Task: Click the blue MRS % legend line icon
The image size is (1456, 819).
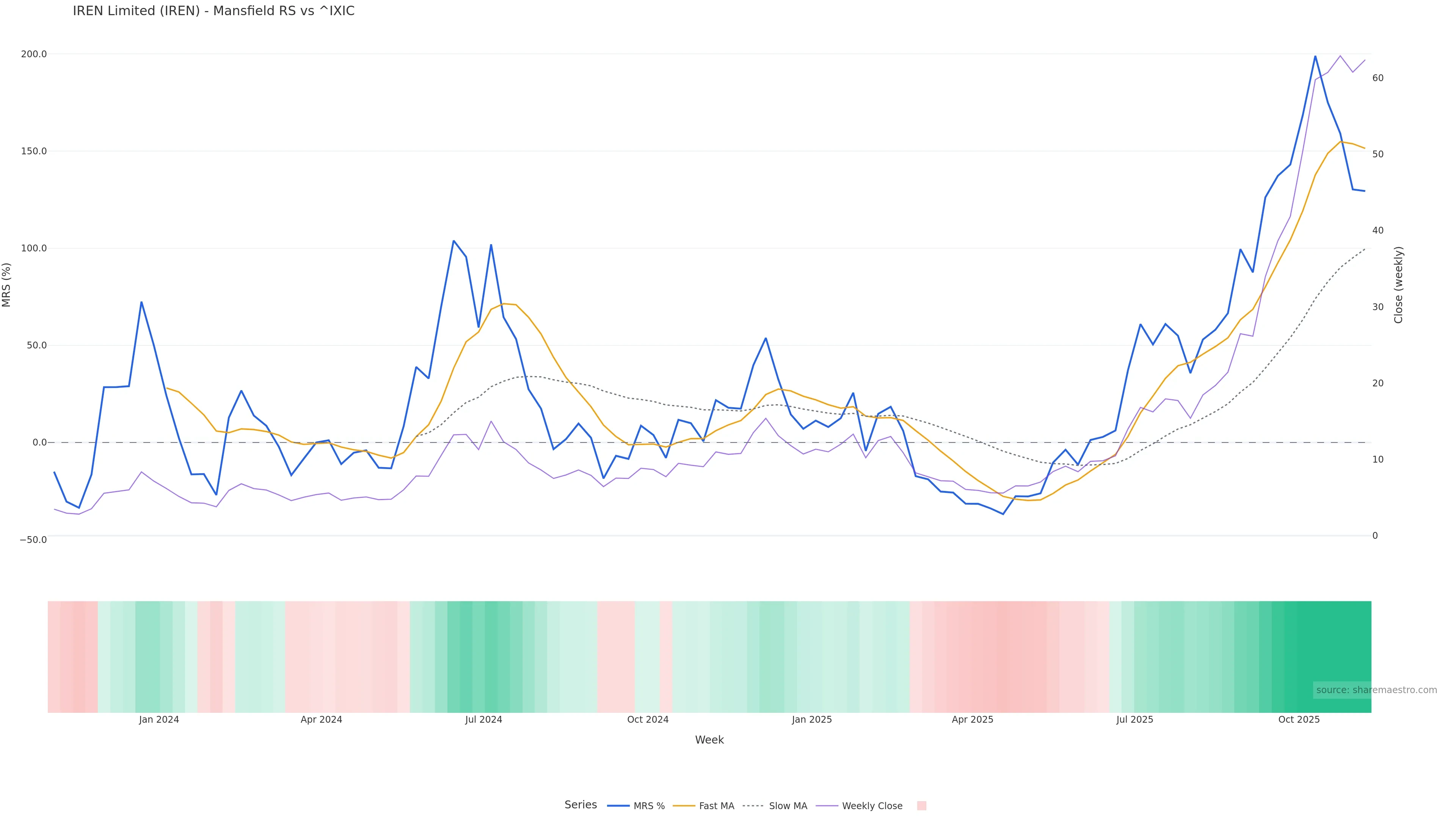Action: (x=618, y=806)
